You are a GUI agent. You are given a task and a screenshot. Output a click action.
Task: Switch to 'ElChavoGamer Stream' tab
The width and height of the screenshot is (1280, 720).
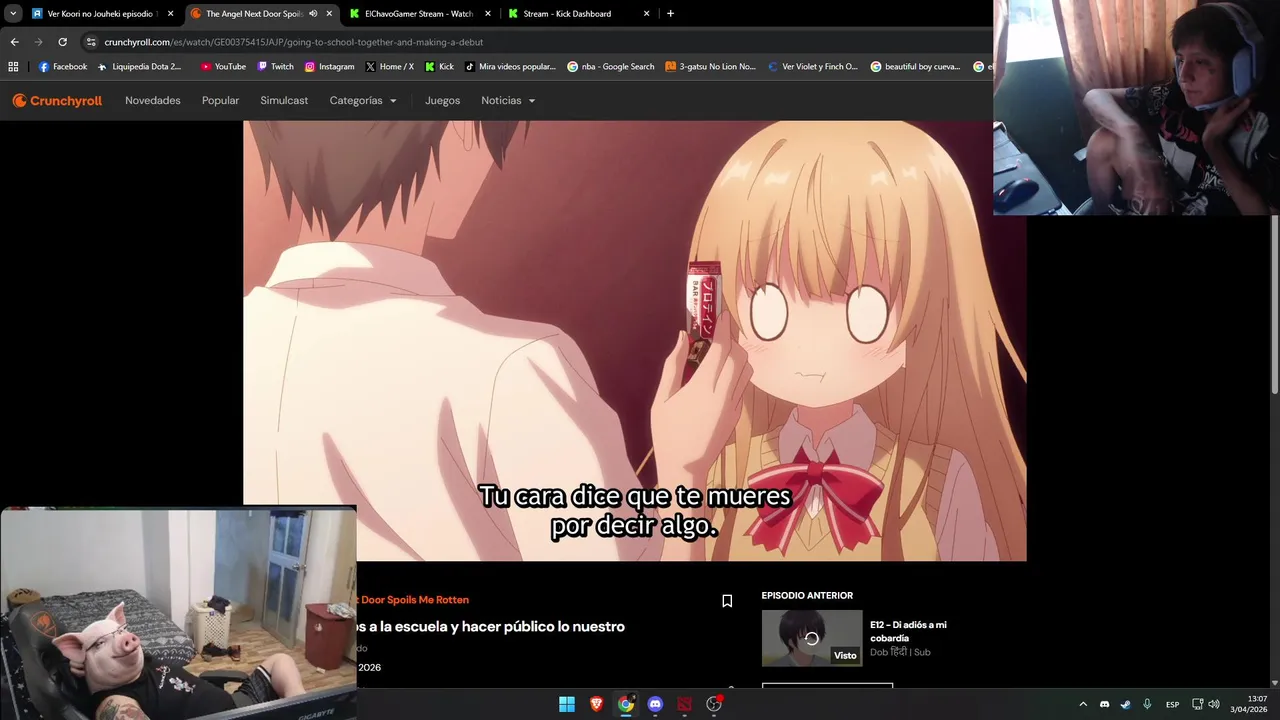(x=420, y=14)
